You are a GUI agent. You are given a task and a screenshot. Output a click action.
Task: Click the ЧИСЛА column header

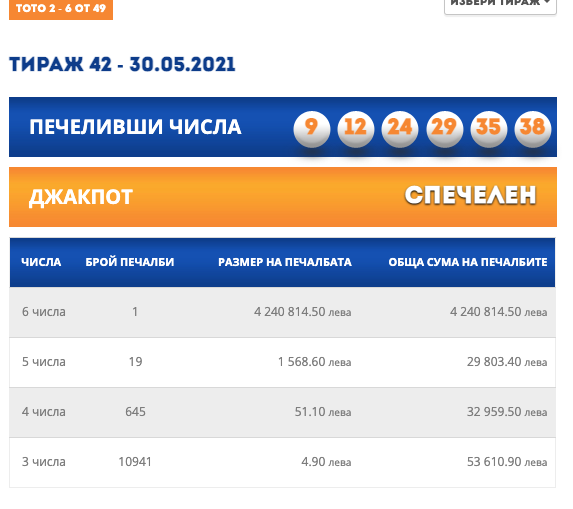41,262
